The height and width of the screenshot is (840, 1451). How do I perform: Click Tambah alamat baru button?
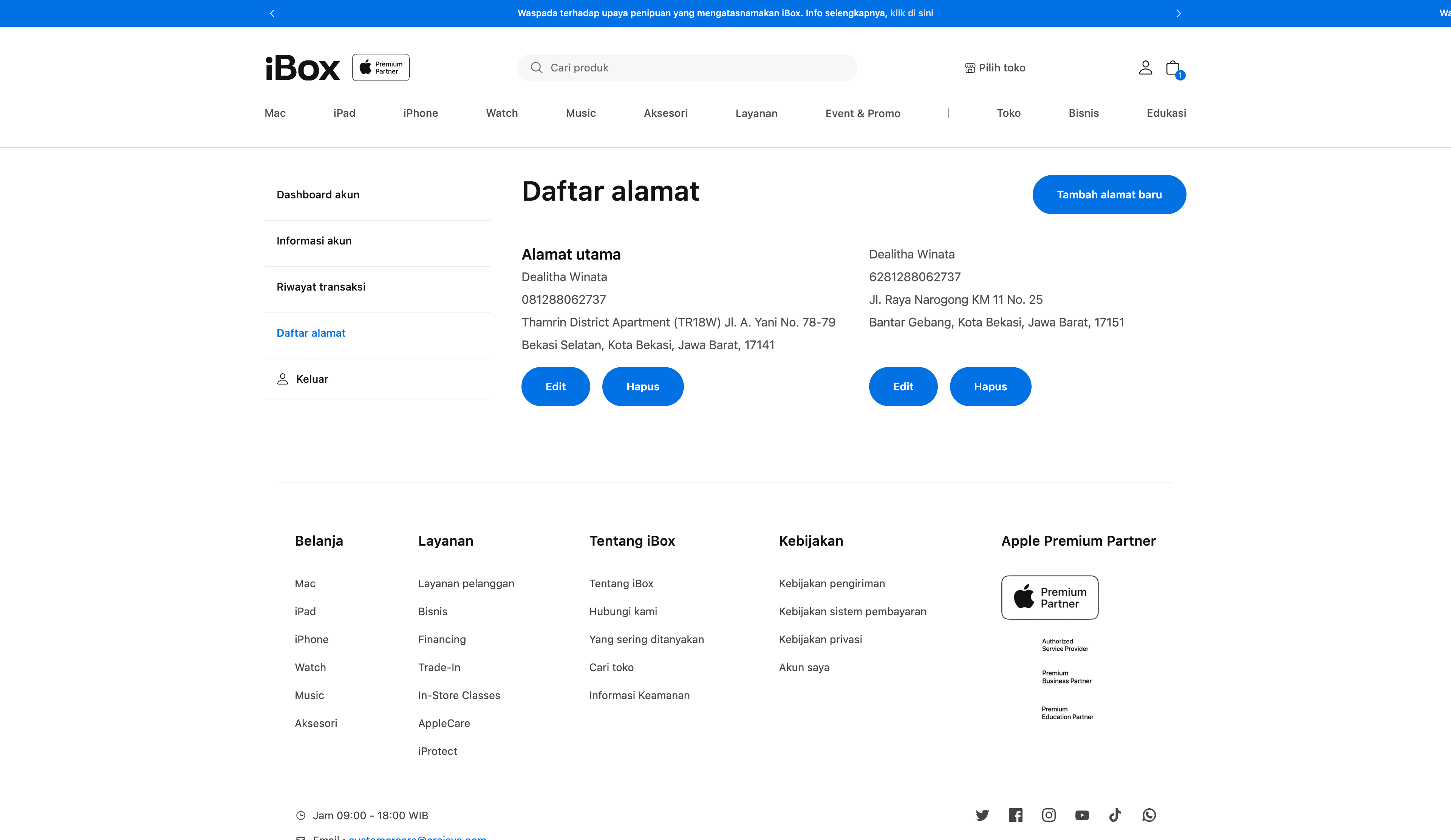tap(1109, 195)
